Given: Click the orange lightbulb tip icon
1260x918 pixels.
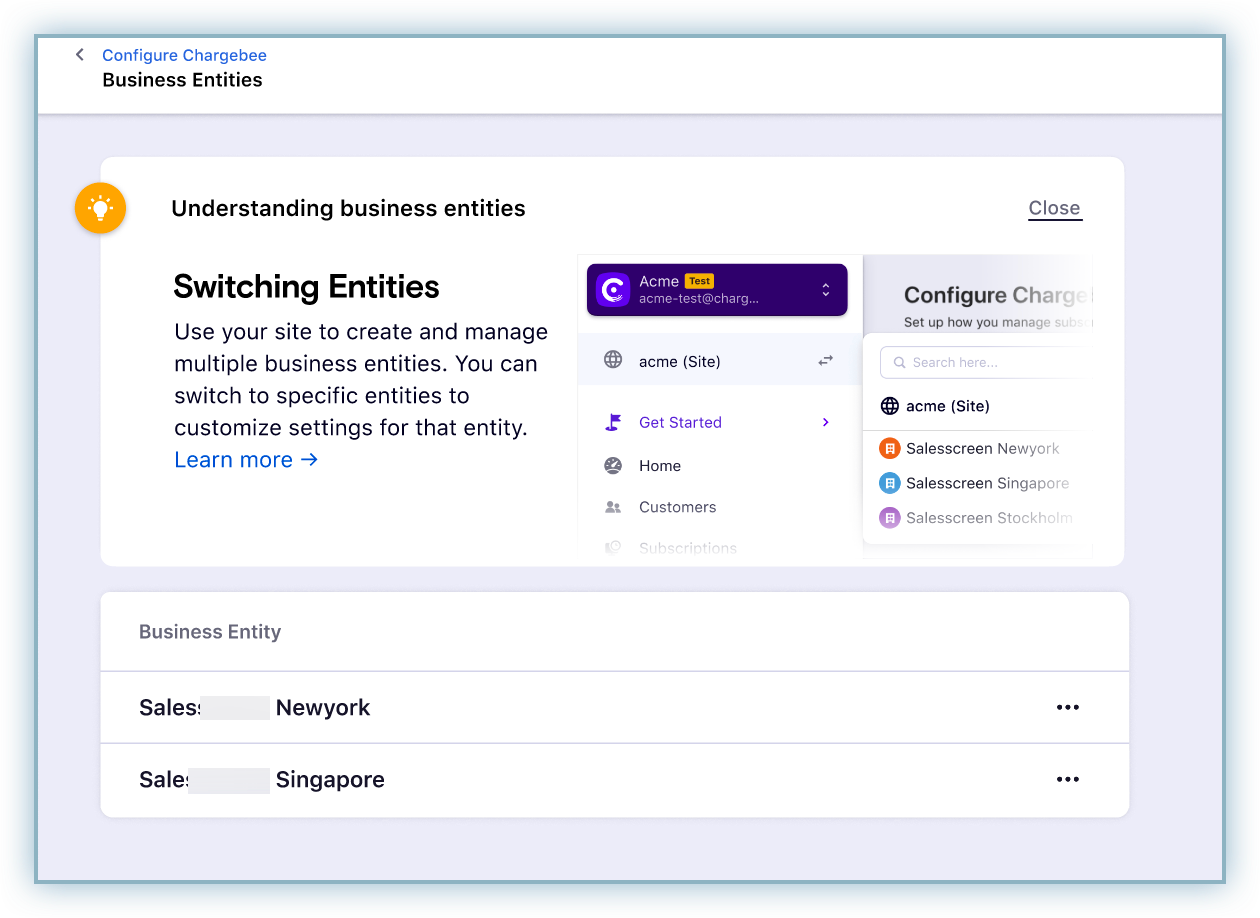Looking at the screenshot, I should 100,208.
